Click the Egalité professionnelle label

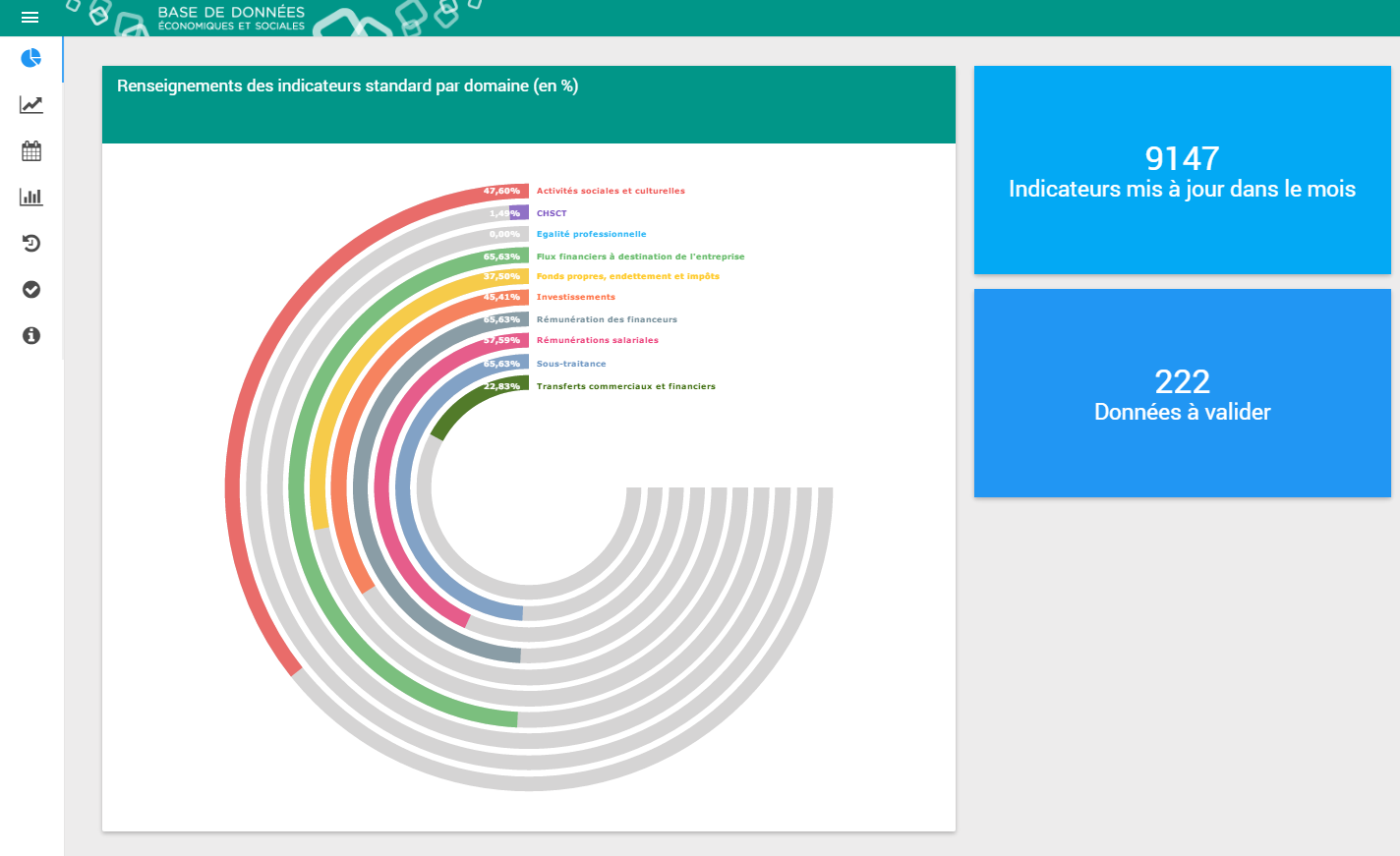[x=591, y=234]
